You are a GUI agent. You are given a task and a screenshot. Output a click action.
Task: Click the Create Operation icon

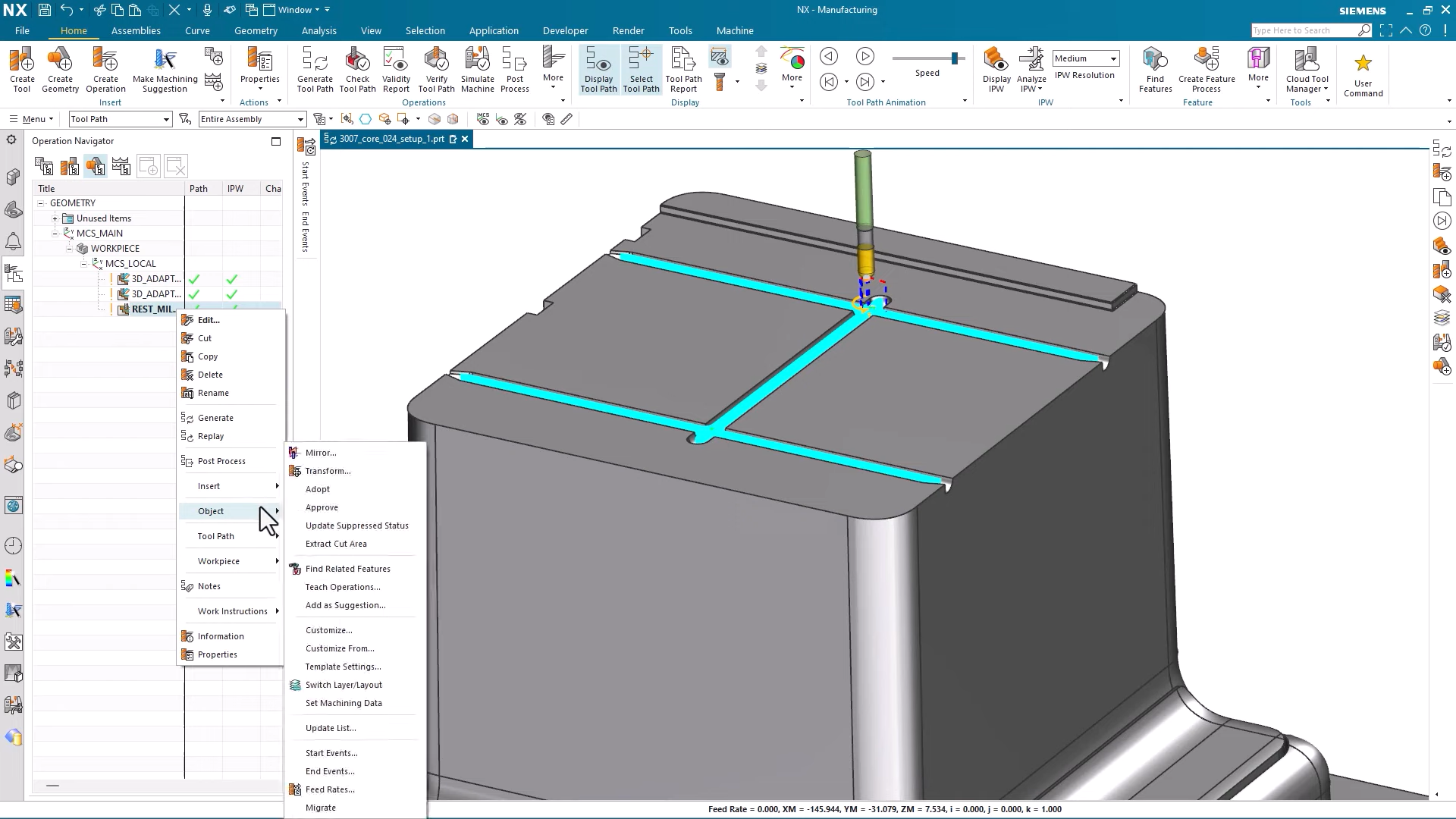point(105,68)
